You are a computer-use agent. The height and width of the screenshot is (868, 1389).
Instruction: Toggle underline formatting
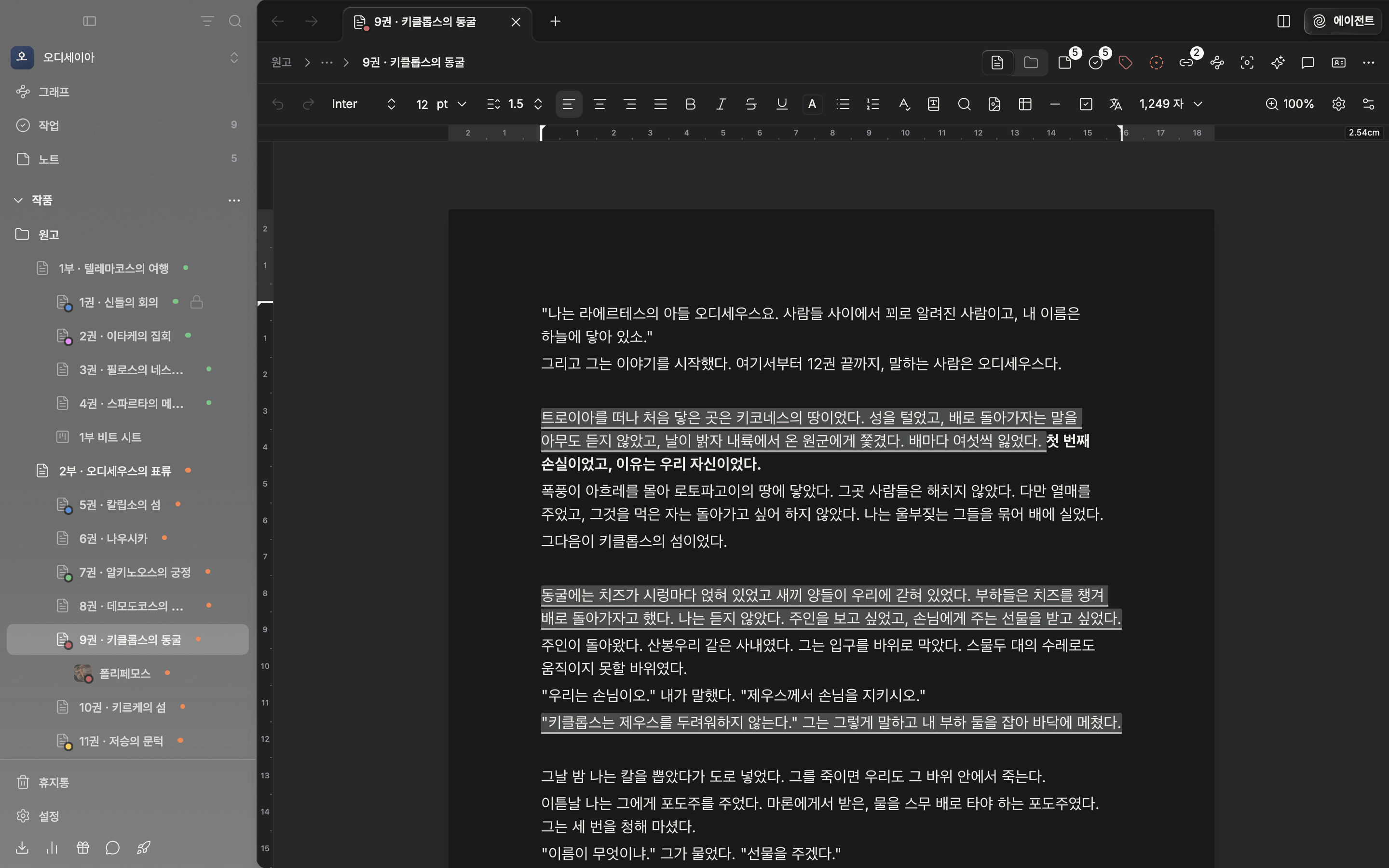[x=782, y=104]
